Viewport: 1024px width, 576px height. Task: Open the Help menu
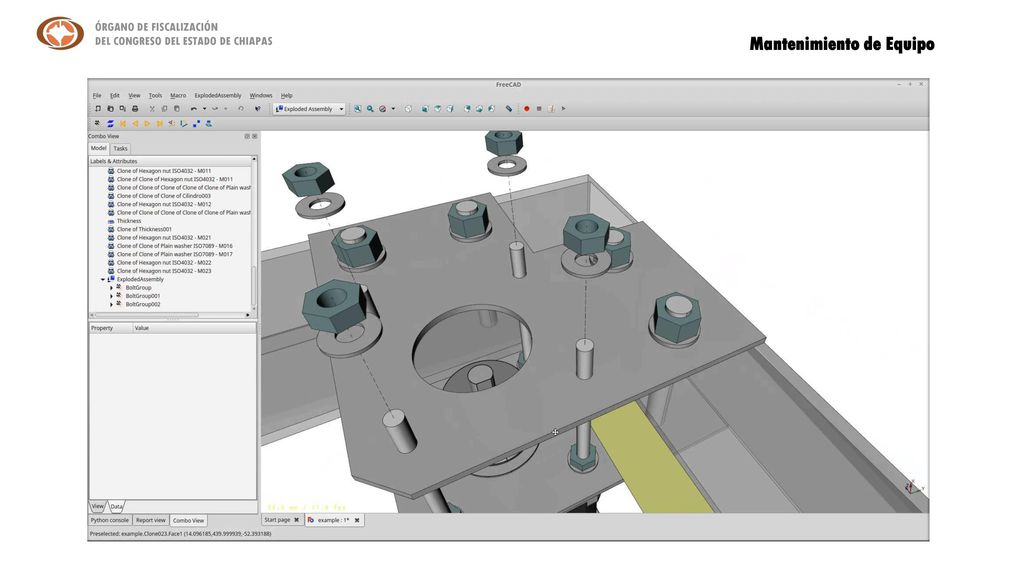286,95
